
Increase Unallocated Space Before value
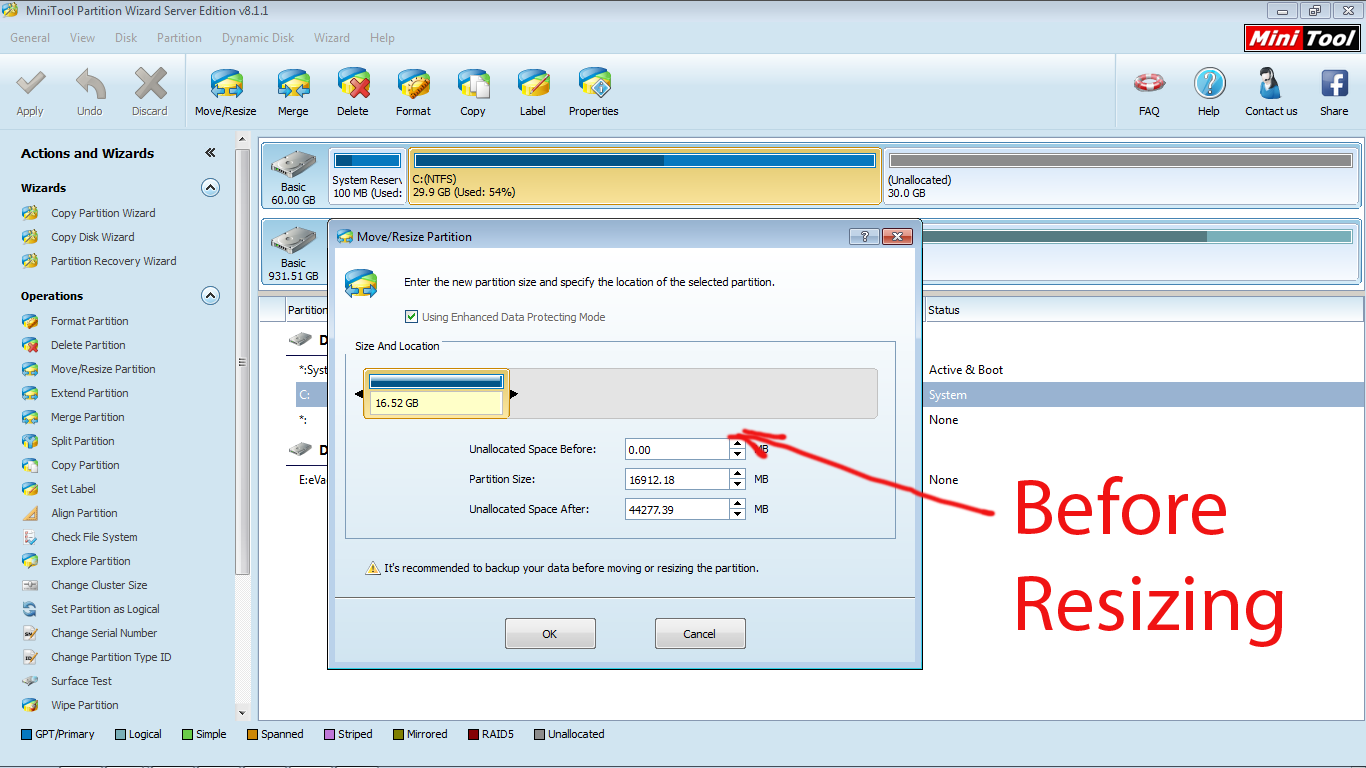pos(738,444)
